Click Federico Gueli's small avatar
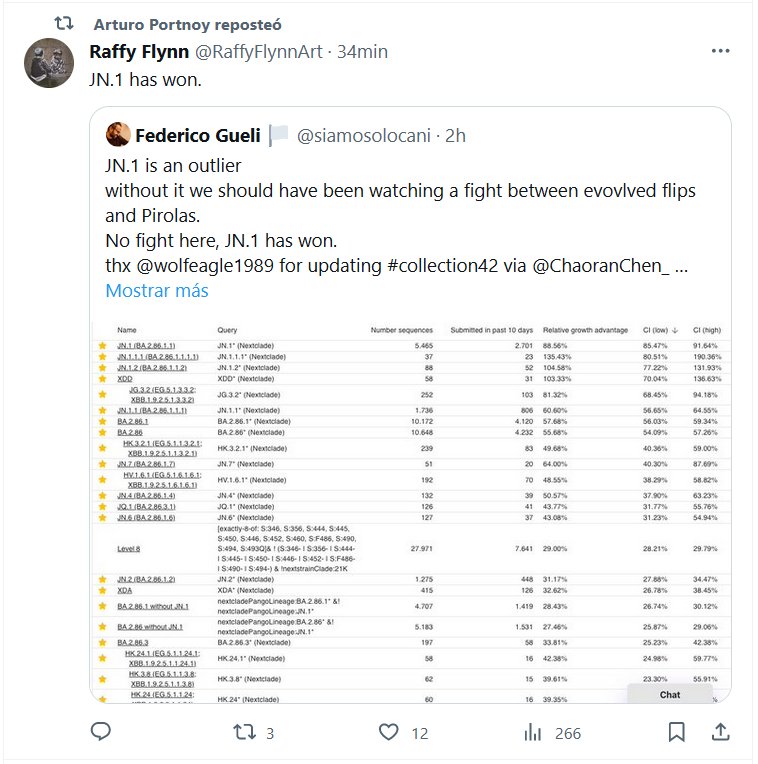 point(117,135)
